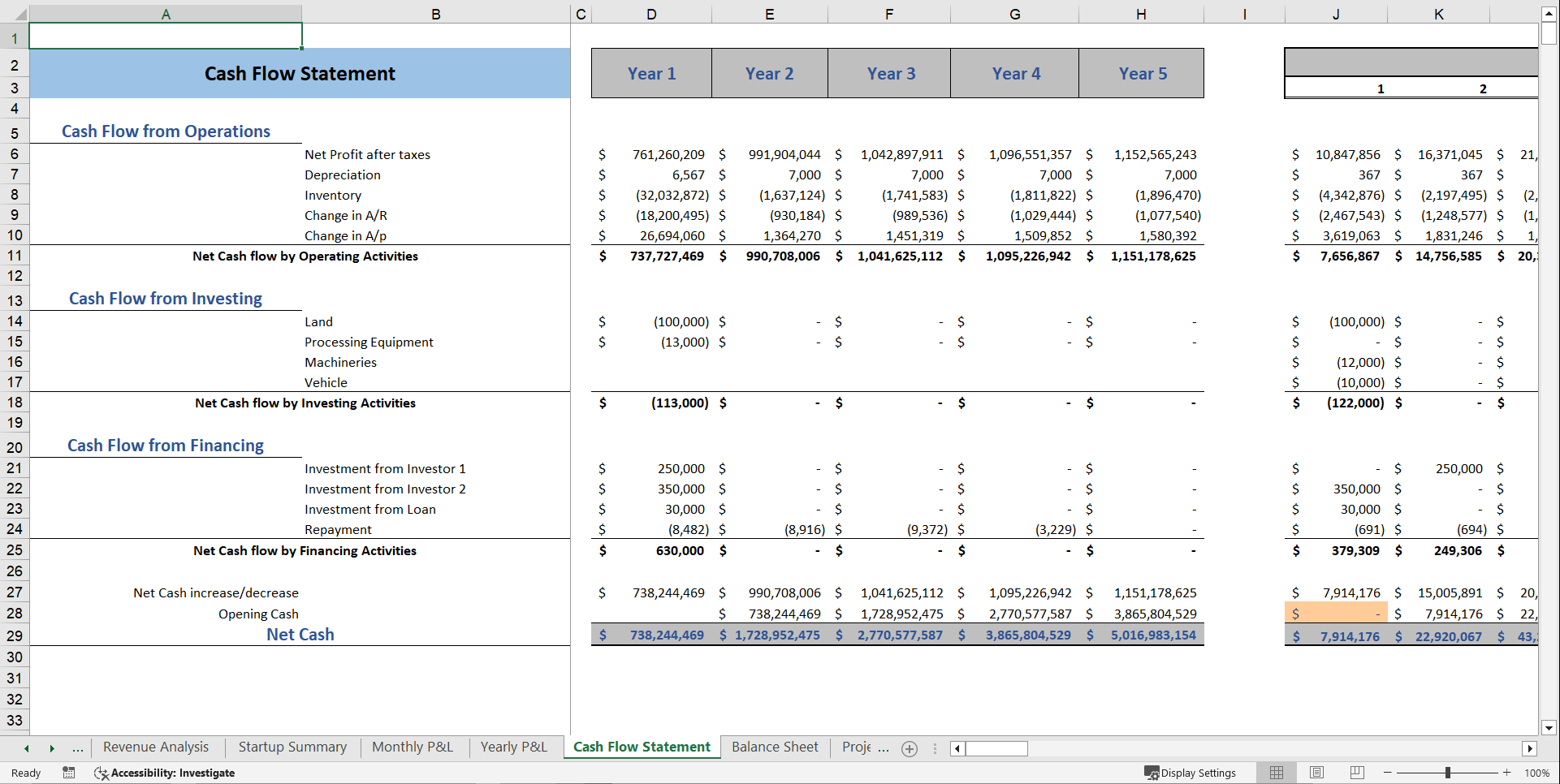The height and width of the screenshot is (784, 1560).
Task: Select column B header
Action: 436,14
